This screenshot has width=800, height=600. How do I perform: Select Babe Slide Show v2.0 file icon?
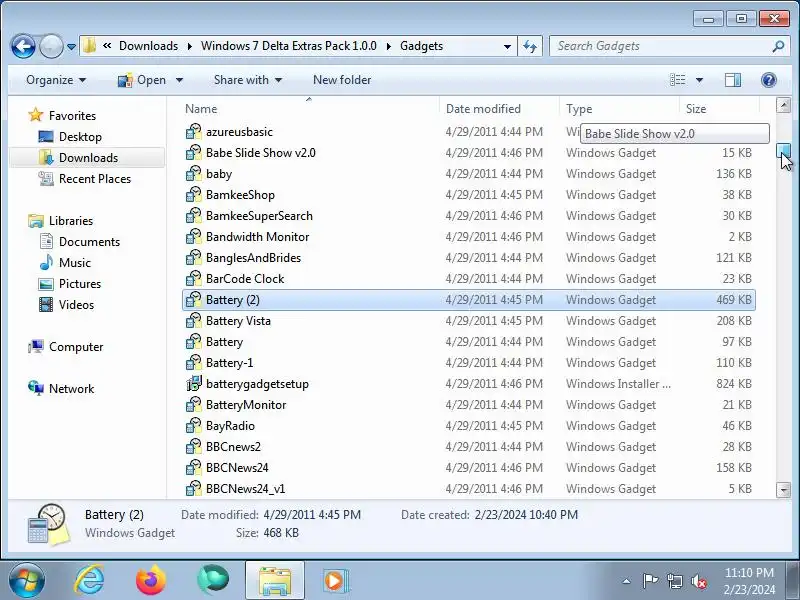[193, 153]
